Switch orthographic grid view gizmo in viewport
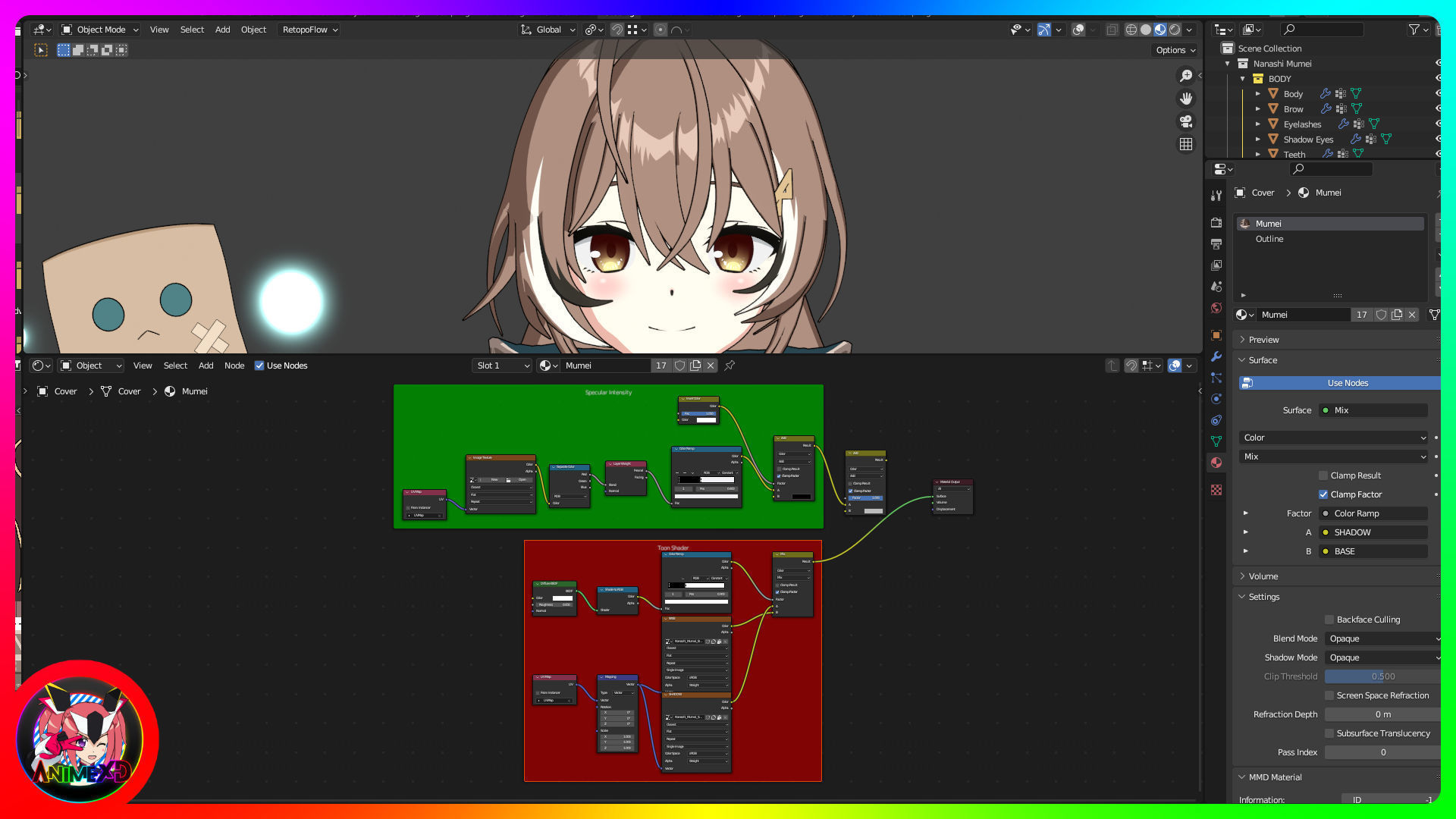Viewport: 1456px width, 819px height. click(x=1186, y=143)
